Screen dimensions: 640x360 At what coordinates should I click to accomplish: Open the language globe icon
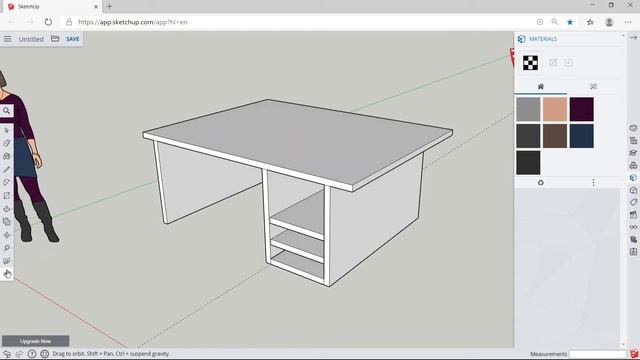click(44, 354)
